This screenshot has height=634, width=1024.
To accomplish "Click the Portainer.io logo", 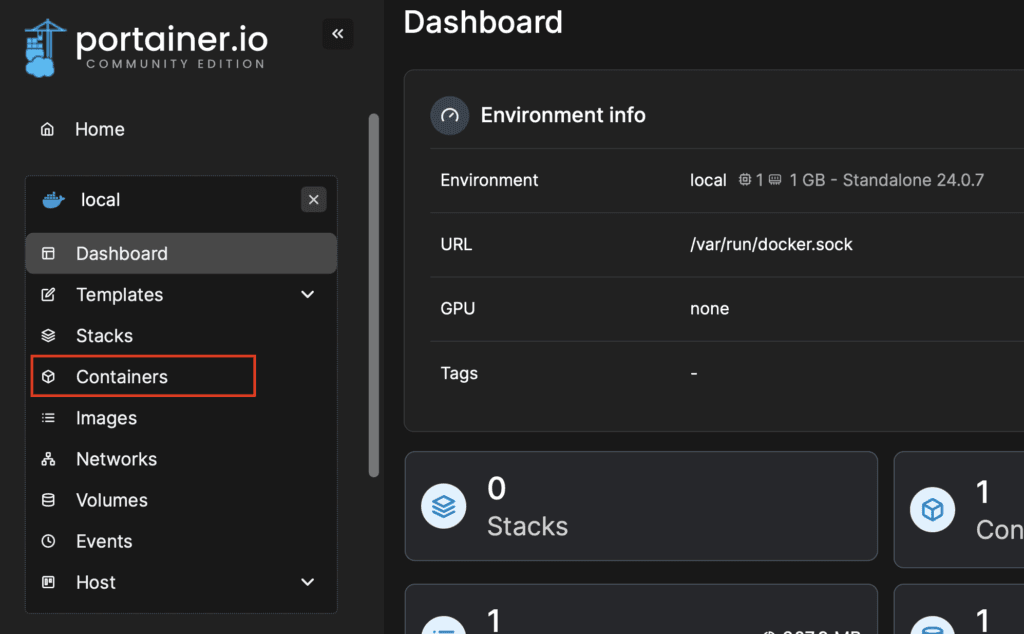I will (x=146, y=46).
